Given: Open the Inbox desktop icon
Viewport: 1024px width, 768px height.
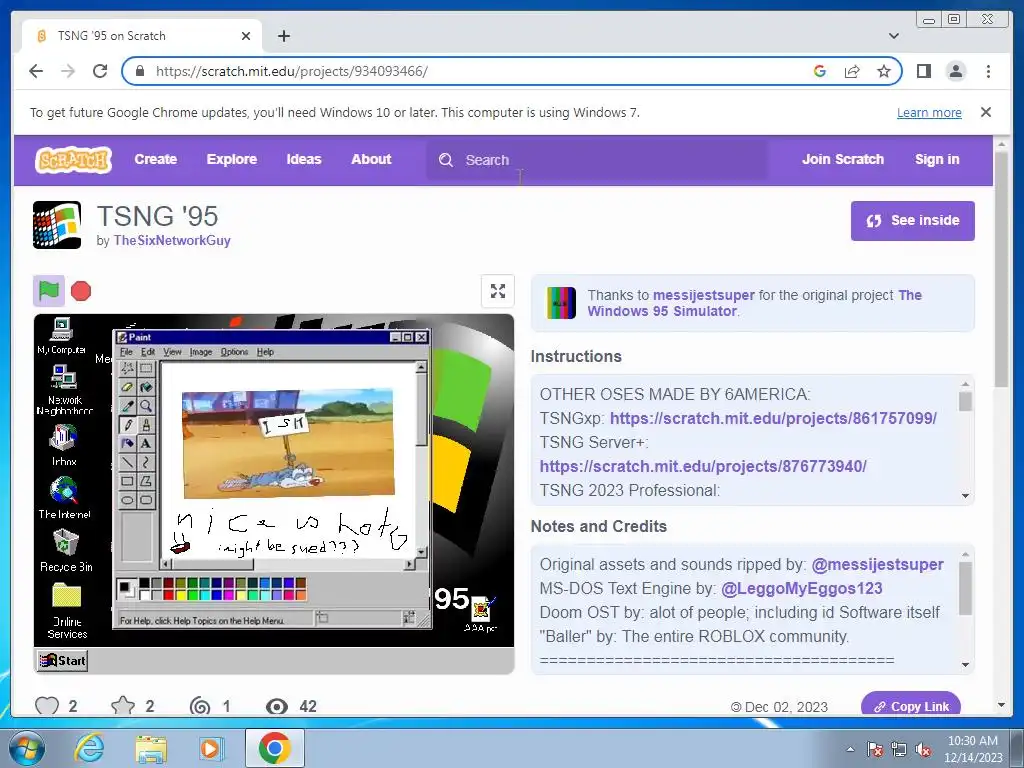Looking at the screenshot, I should (64, 445).
